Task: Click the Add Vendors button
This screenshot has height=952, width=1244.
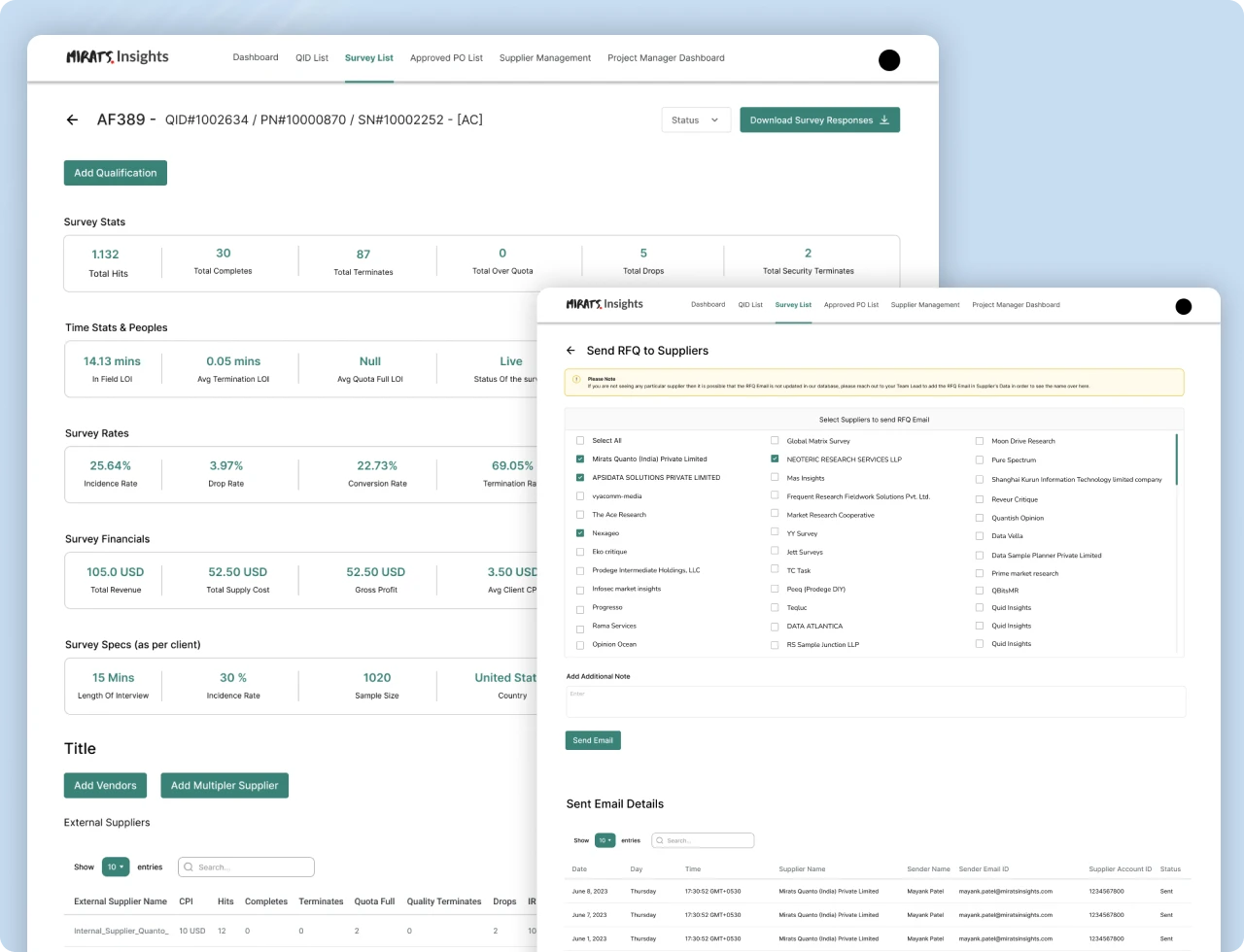Action: point(105,785)
